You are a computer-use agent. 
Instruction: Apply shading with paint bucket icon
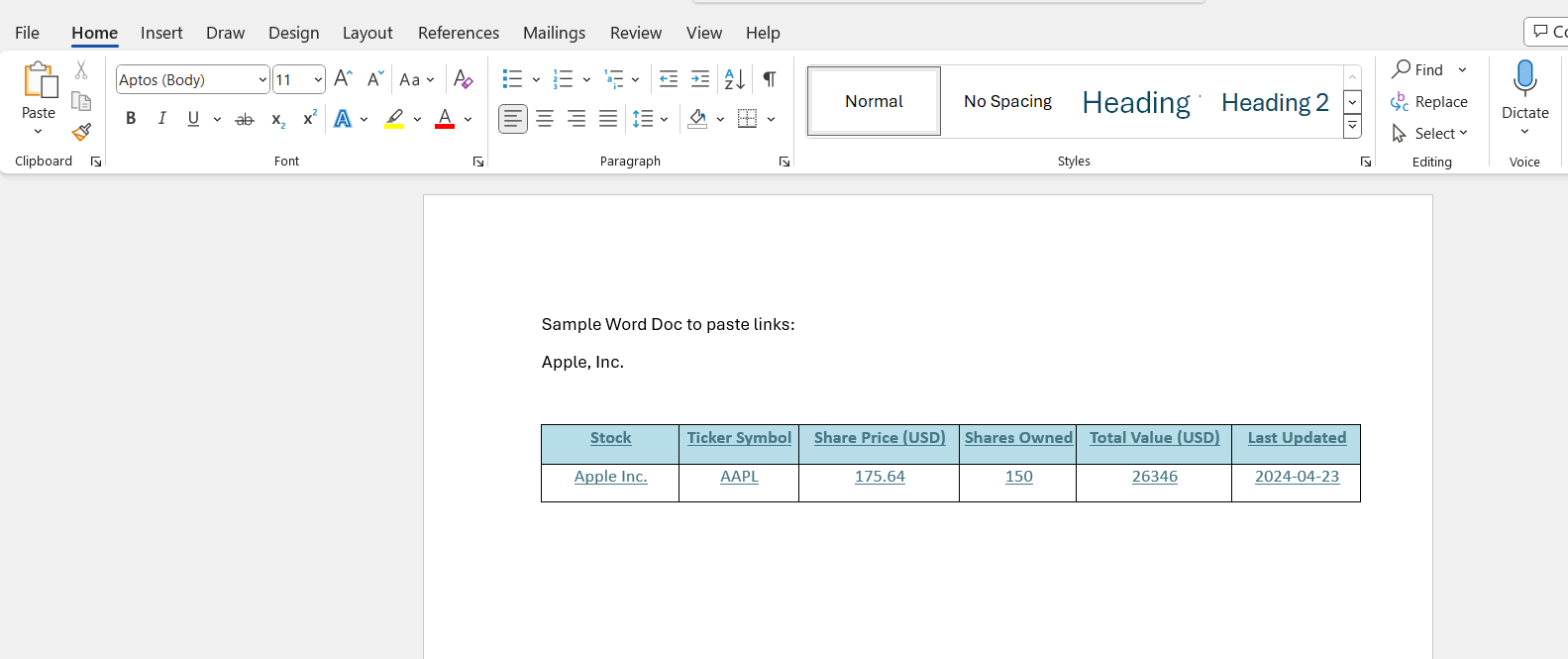(x=698, y=119)
